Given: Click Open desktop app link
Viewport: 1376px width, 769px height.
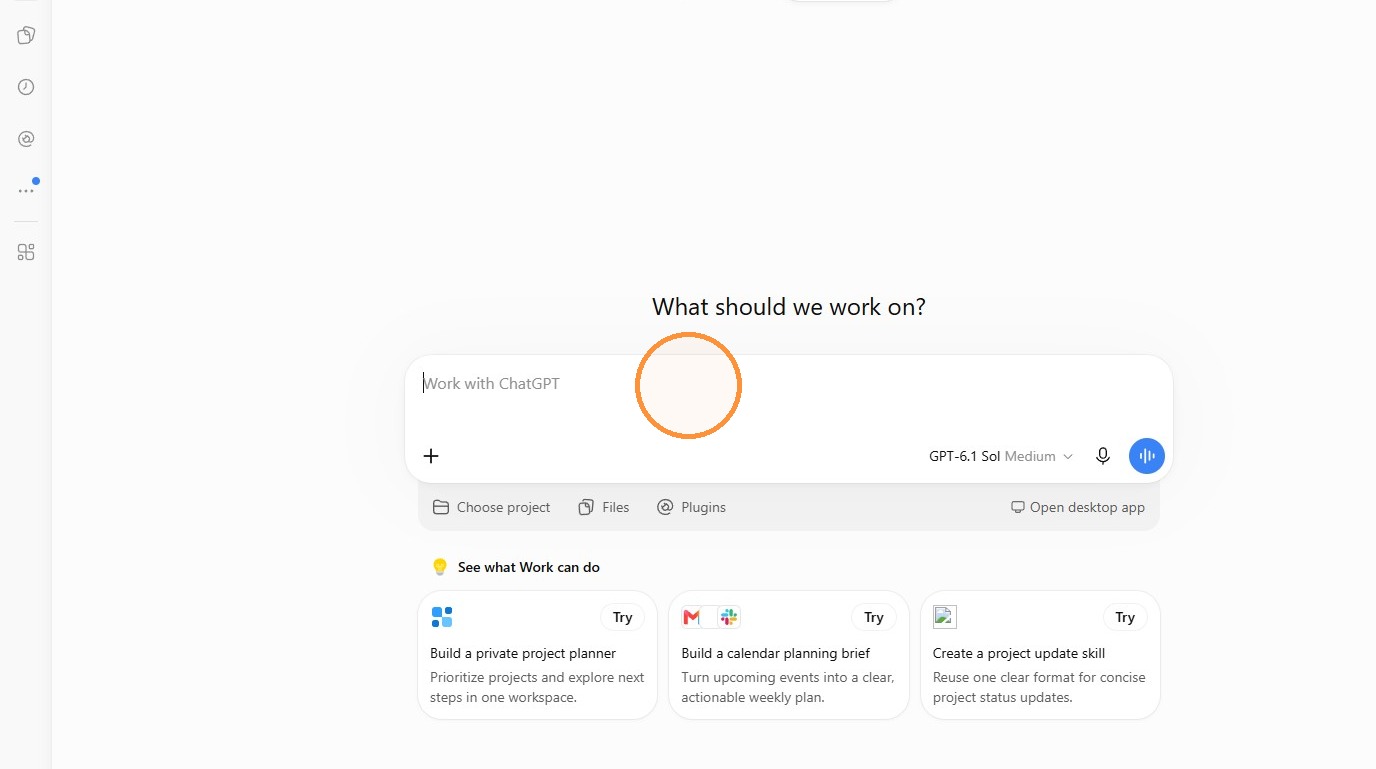Looking at the screenshot, I should (1078, 507).
